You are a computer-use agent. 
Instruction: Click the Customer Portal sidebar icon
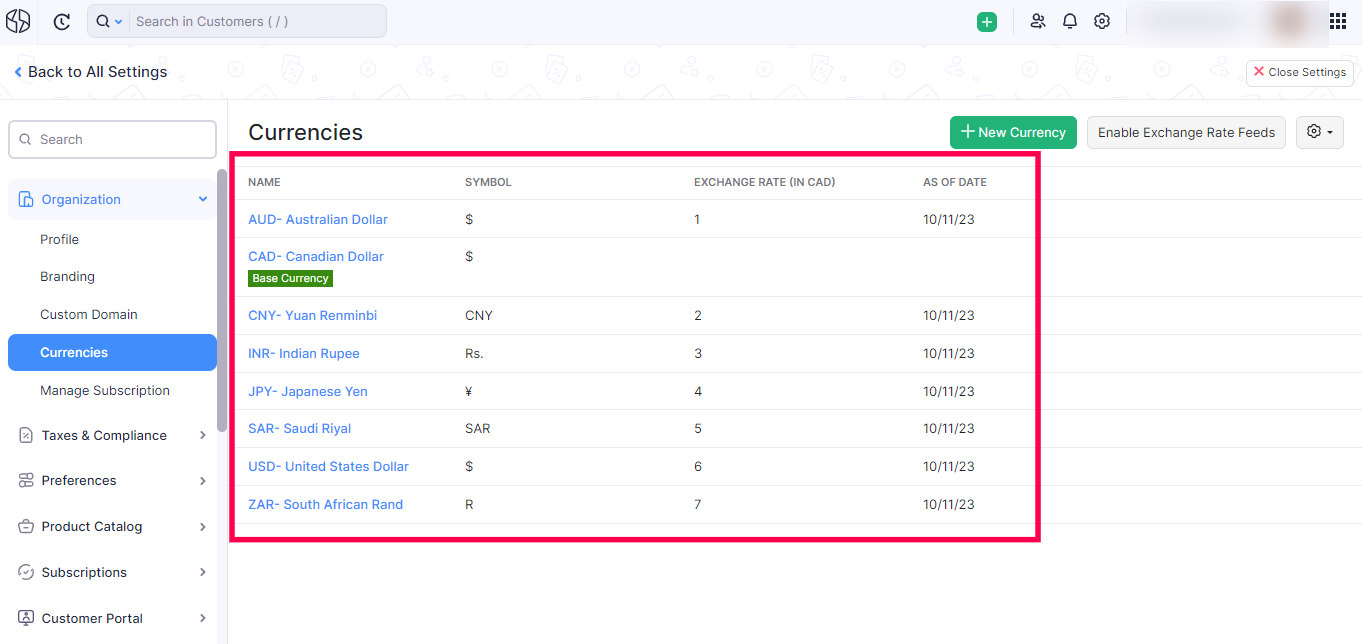coord(26,618)
